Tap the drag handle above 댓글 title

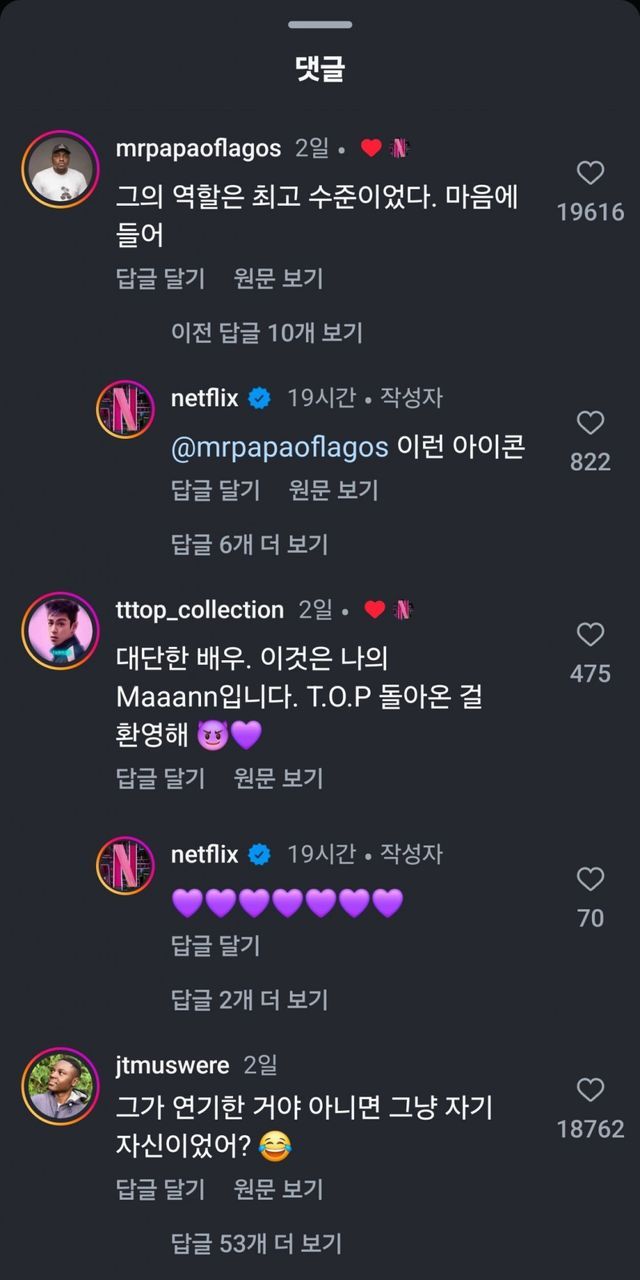[320, 24]
